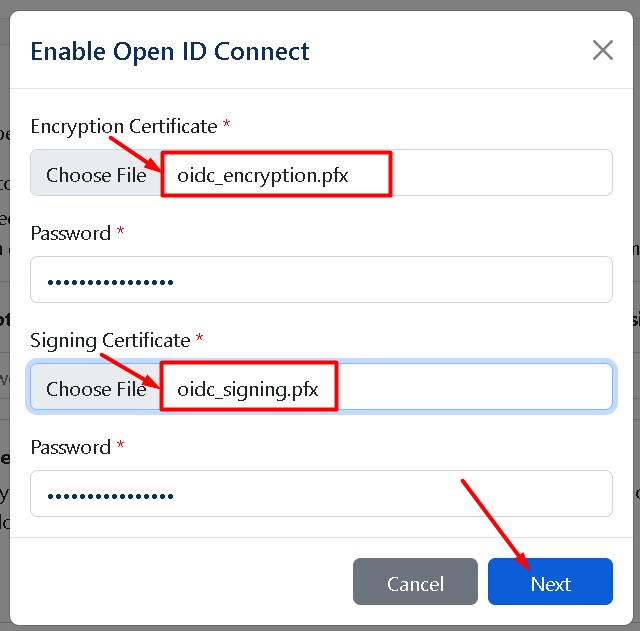This screenshot has height=631, width=640.
Task: Click the Enable Open ID Connect title
Action: point(170,51)
